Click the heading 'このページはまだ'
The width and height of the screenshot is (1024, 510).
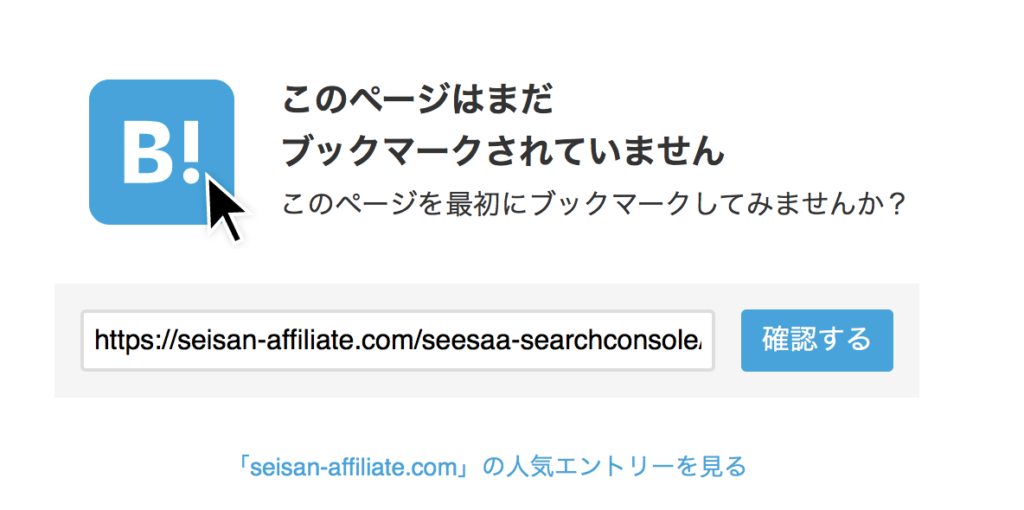417,101
